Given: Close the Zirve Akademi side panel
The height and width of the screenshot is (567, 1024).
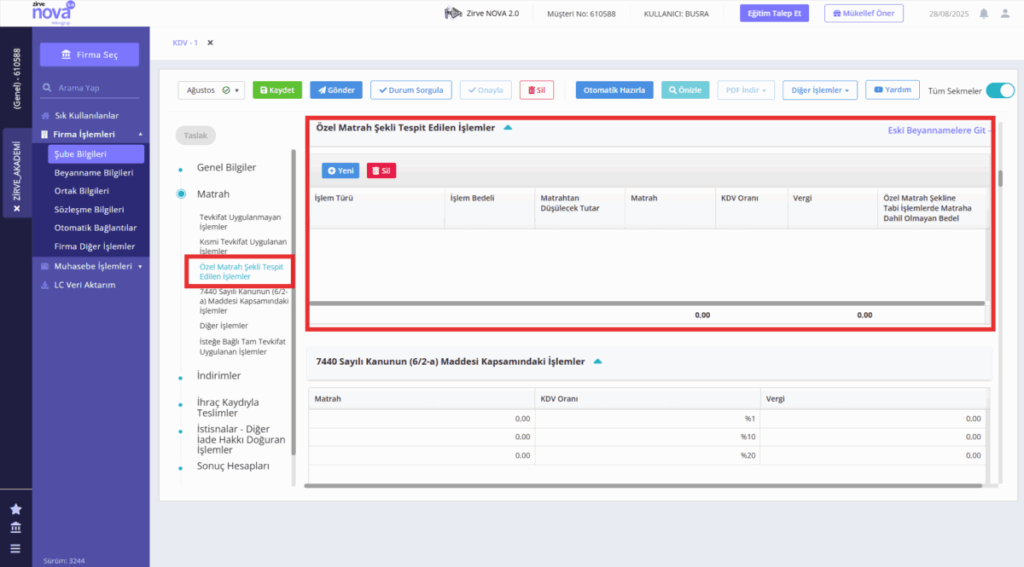Looking at the screenshot, I should pos(16,208).
